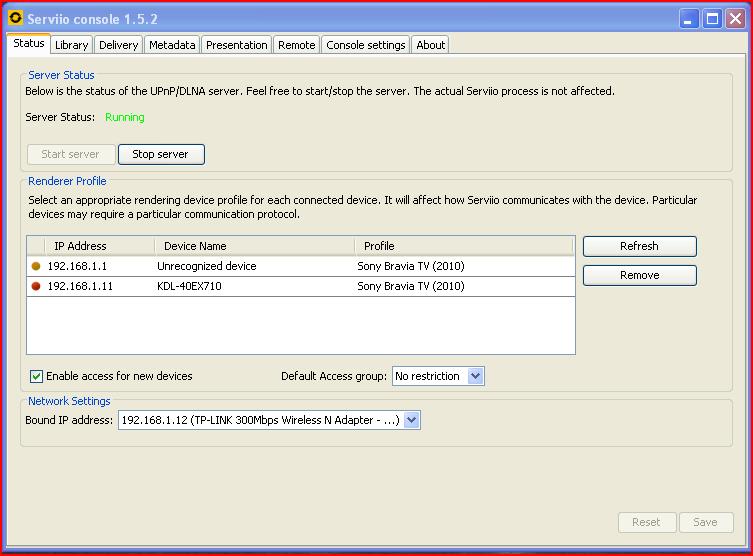Stop the server
The width and height of the screenshot is (753, 556).
click(161, 154)
